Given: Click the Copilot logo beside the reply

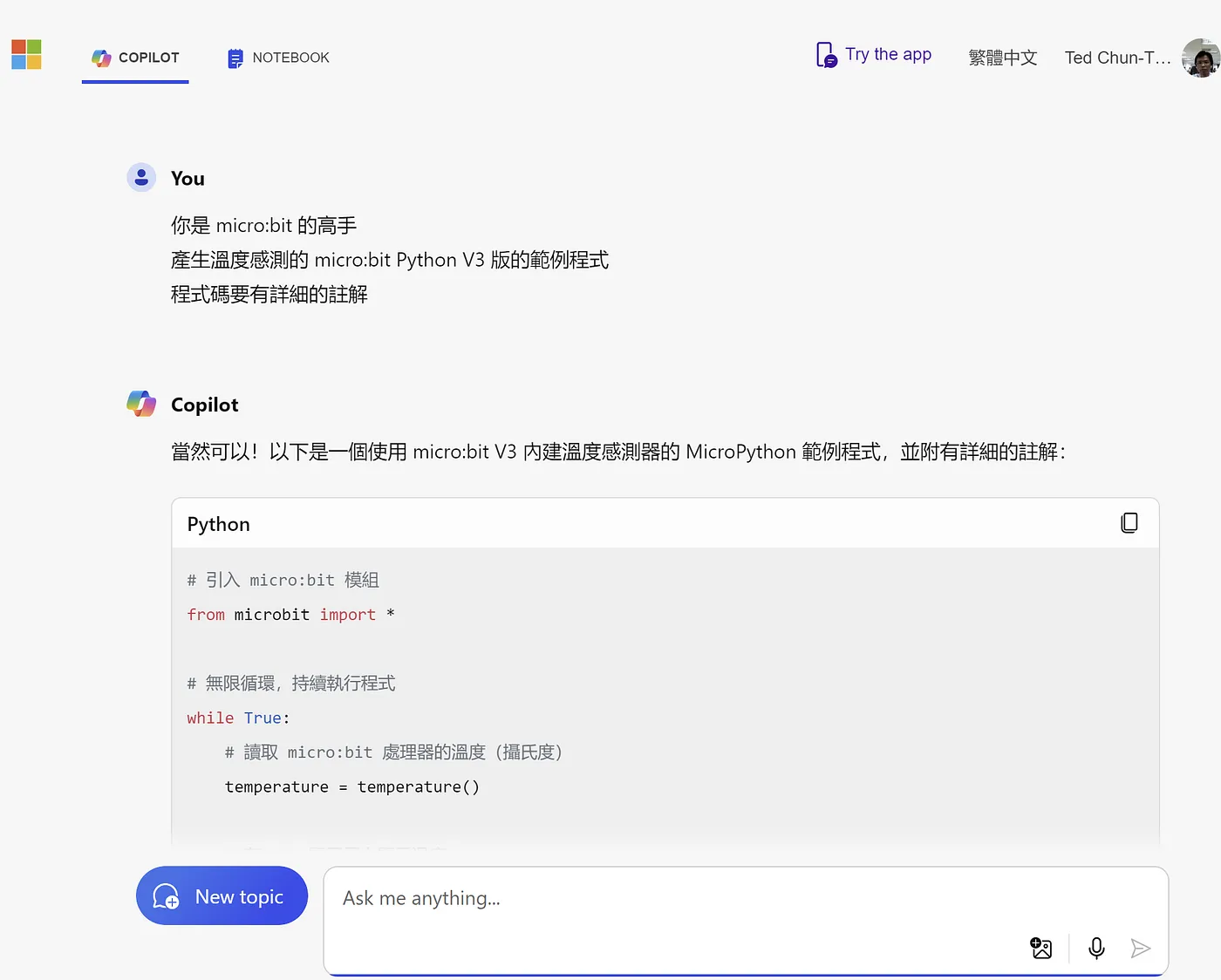Looking at the screenshot, I should [x=141, y=404].
